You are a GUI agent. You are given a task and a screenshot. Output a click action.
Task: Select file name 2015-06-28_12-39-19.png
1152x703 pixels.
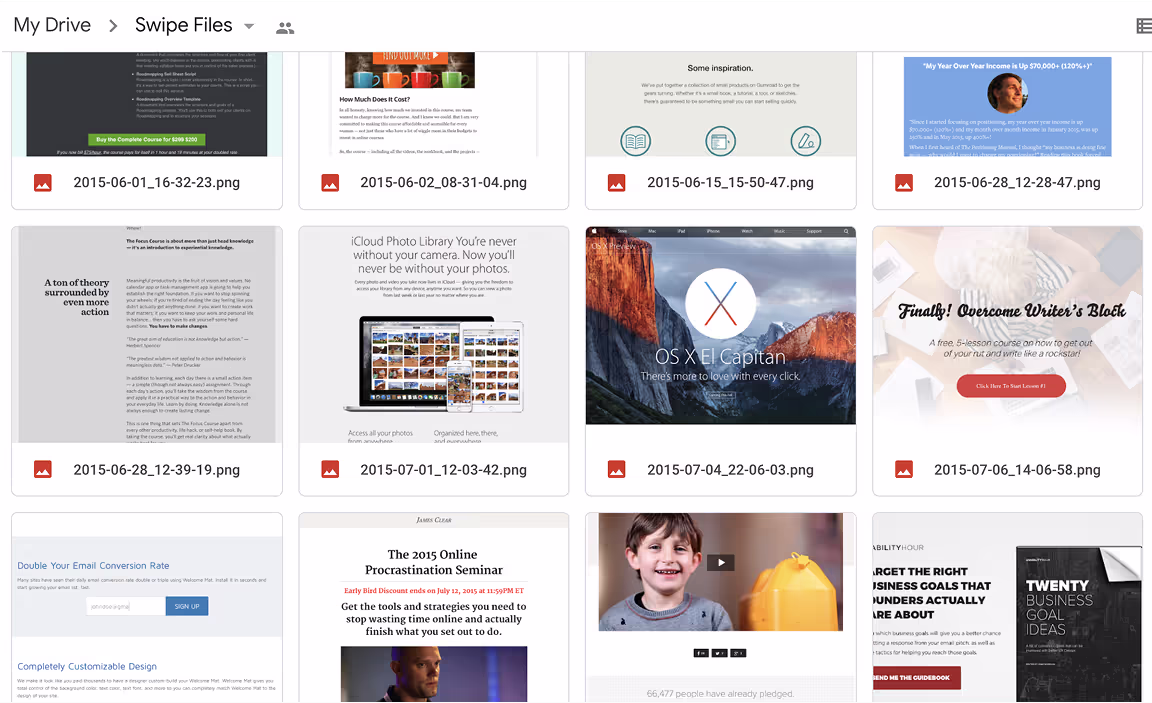point(156,469)
